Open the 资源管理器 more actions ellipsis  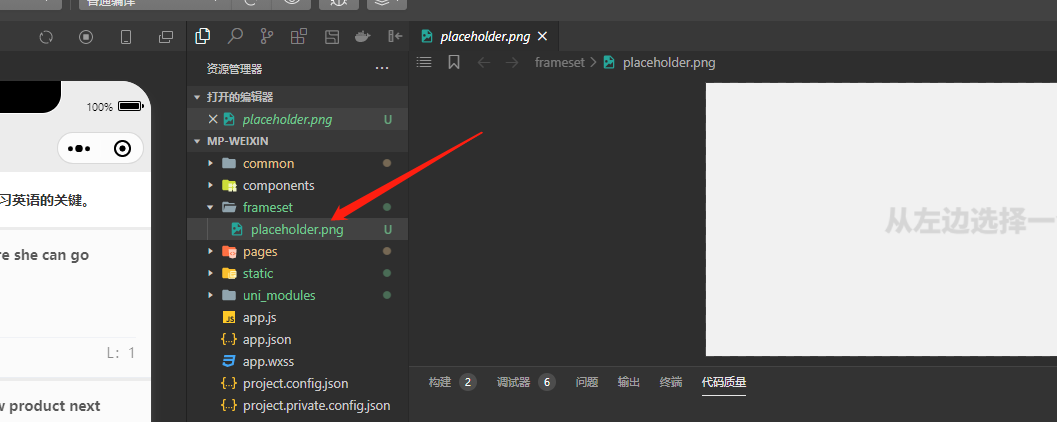[x=382, y=69]
